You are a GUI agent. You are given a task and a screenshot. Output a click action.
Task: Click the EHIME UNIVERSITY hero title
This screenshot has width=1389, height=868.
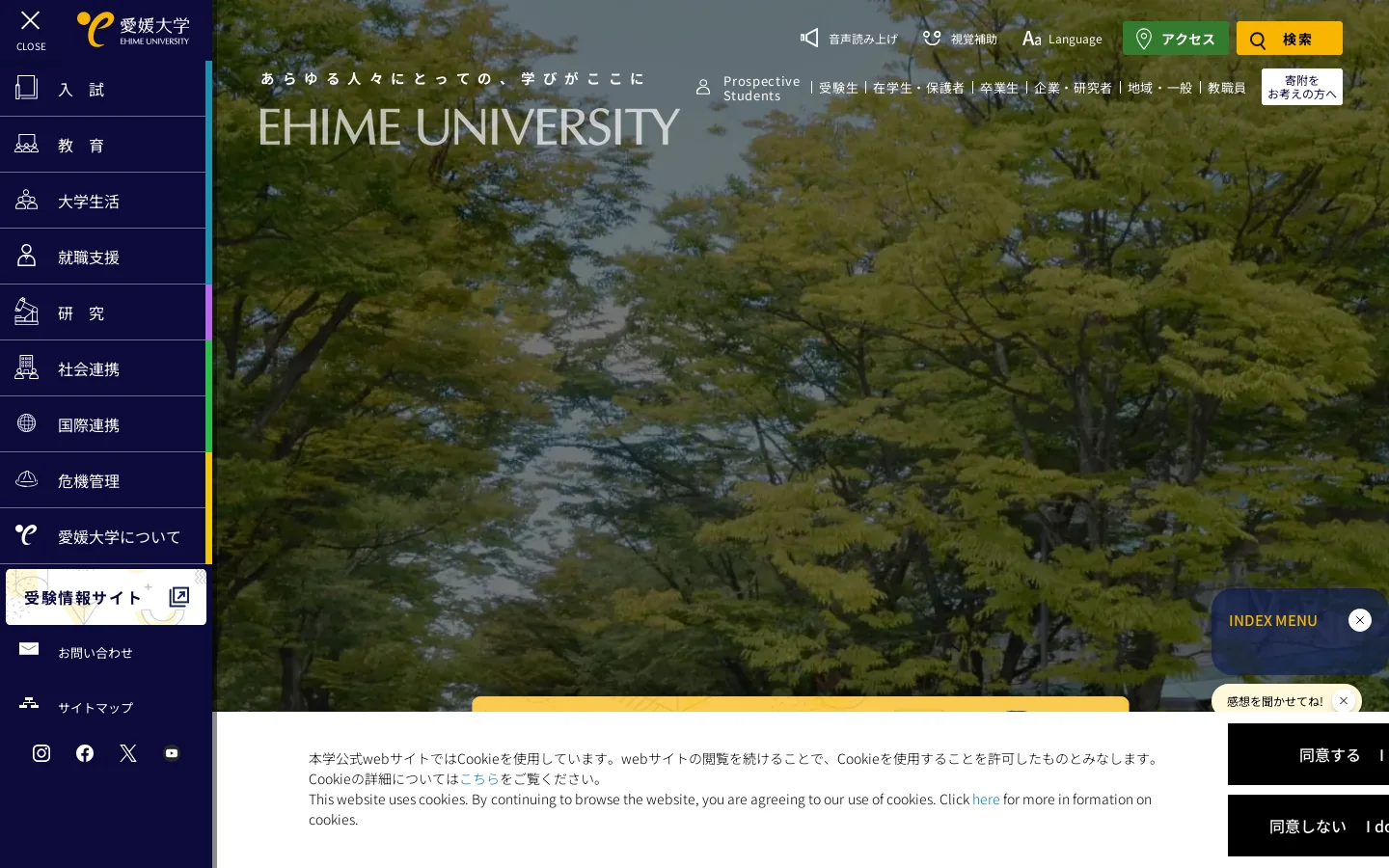tap(470, 126)
